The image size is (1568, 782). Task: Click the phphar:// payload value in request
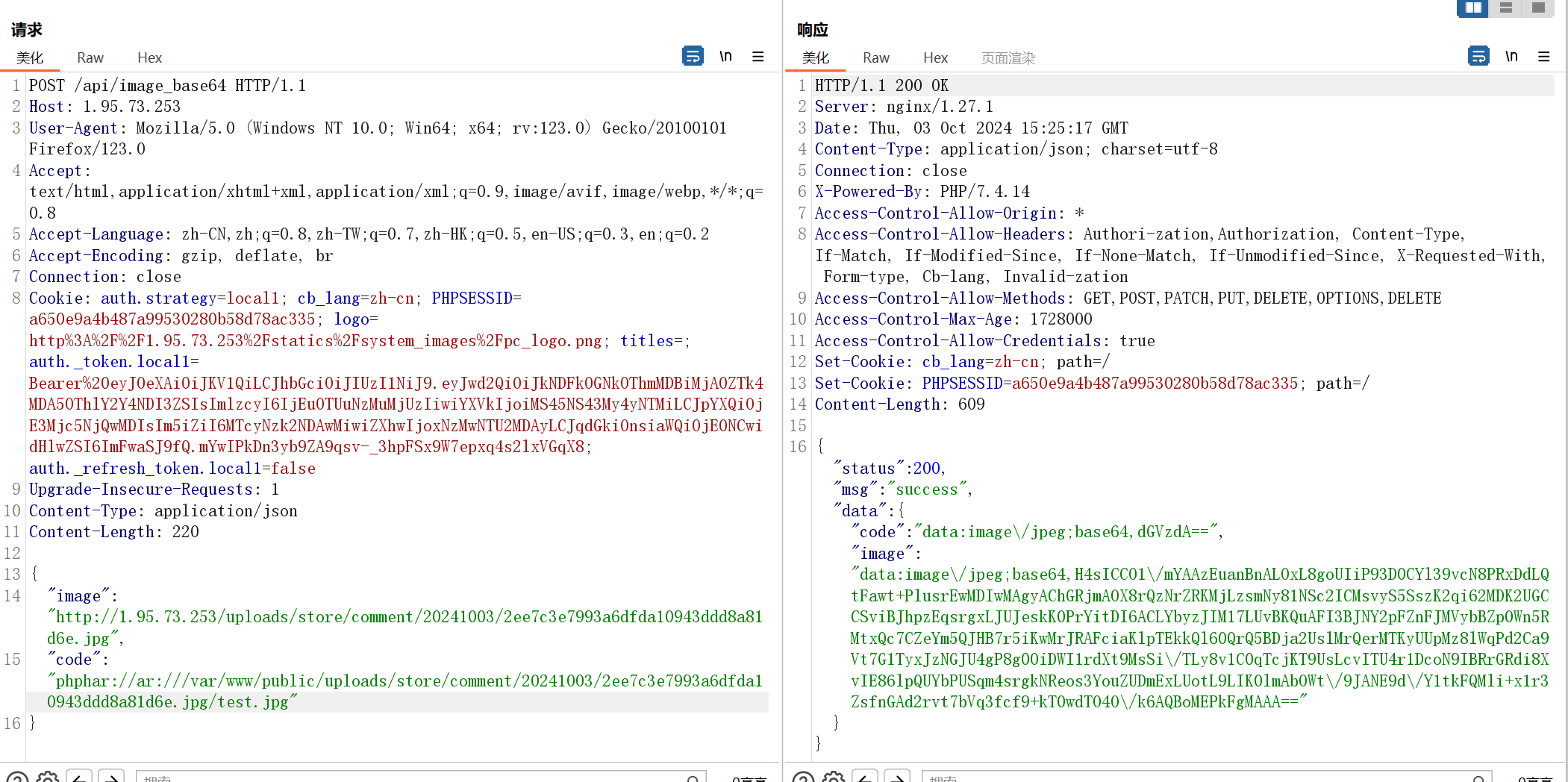(x=405, y=692)
